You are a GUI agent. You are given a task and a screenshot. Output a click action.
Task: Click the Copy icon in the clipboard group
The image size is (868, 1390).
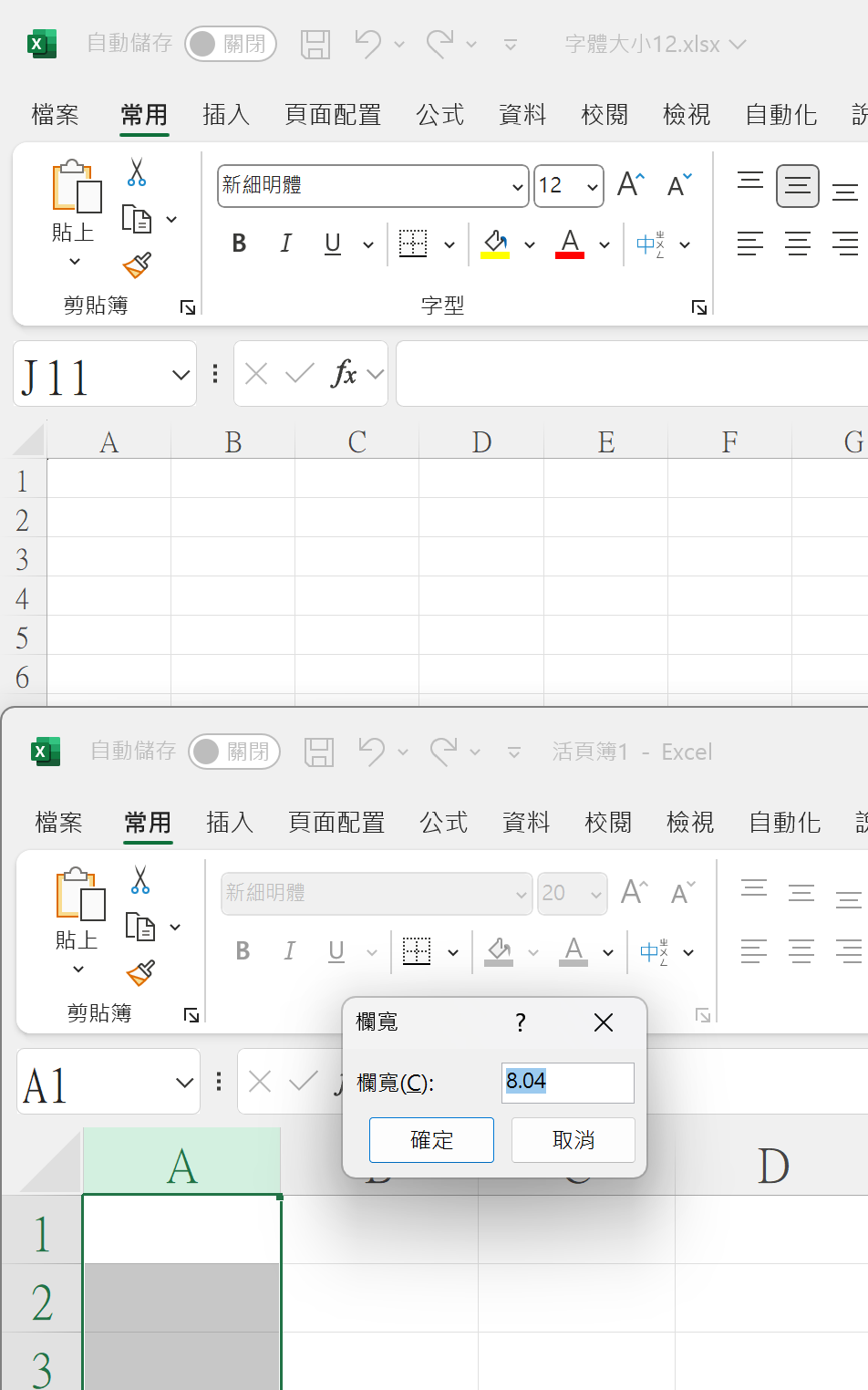(x=138, y=219)
